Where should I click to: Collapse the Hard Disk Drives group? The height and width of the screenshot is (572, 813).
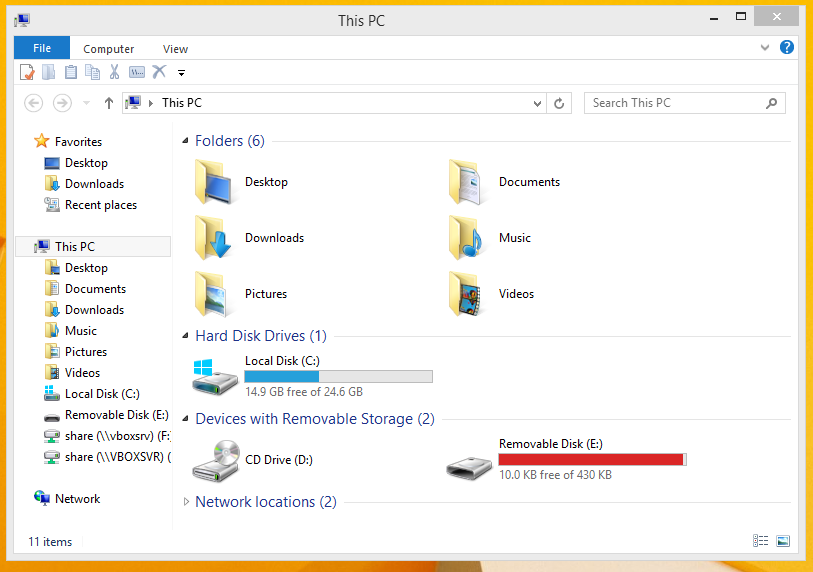[185, 336]
